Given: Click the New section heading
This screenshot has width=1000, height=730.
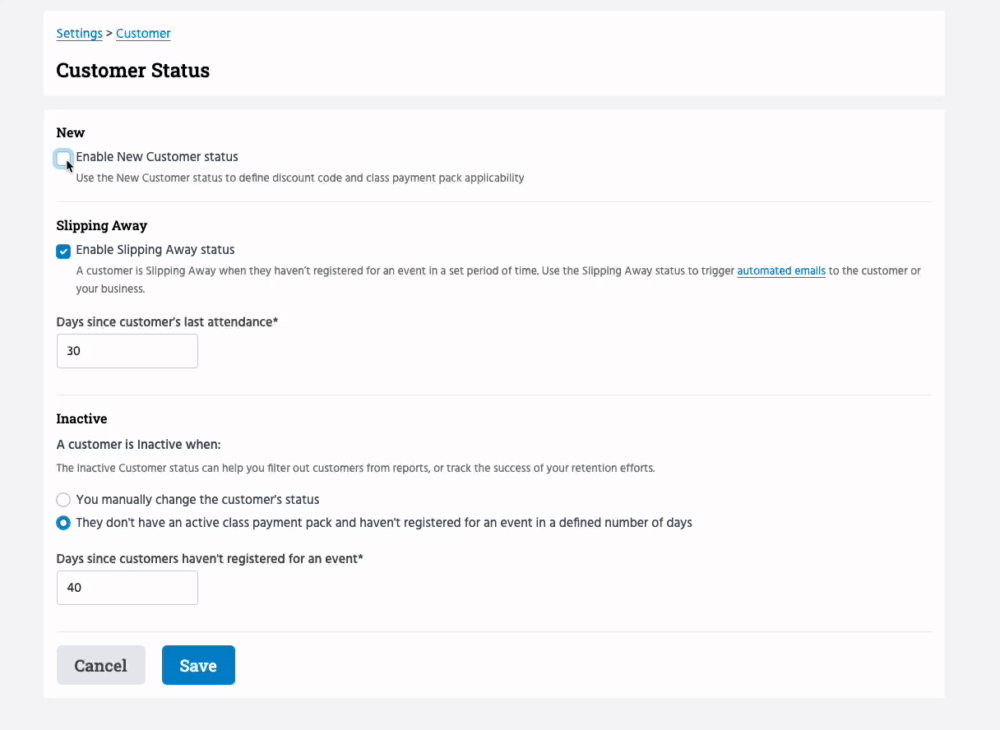Looking at the screenshot, I should click(70, 133).
